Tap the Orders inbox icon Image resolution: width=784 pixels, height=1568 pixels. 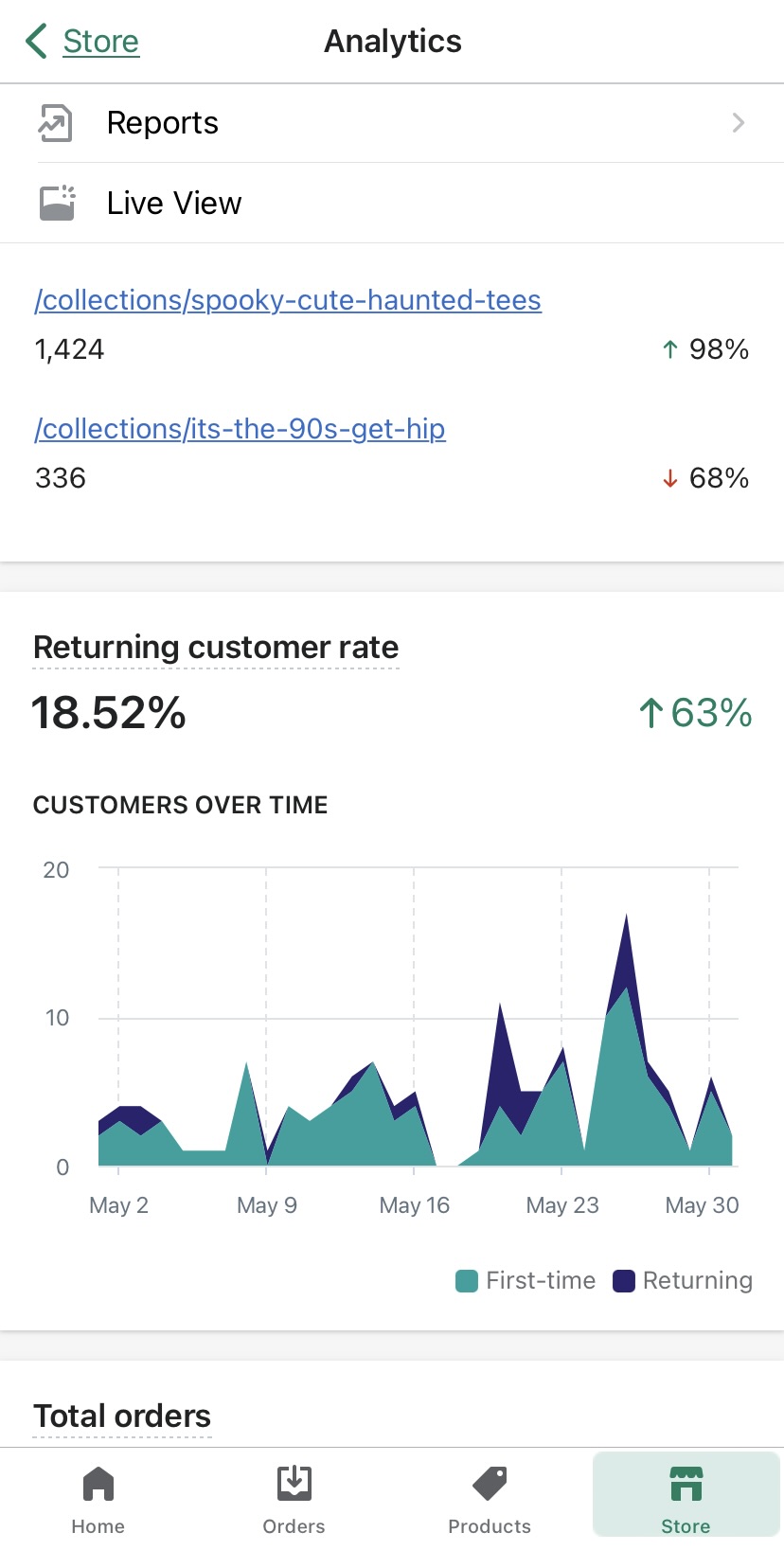(294, 1484)
